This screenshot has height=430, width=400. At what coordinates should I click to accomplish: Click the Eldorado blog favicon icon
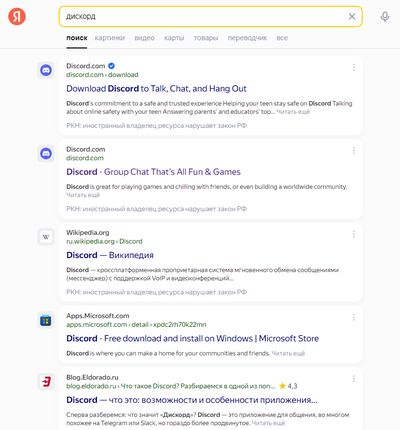coord(46,382)
